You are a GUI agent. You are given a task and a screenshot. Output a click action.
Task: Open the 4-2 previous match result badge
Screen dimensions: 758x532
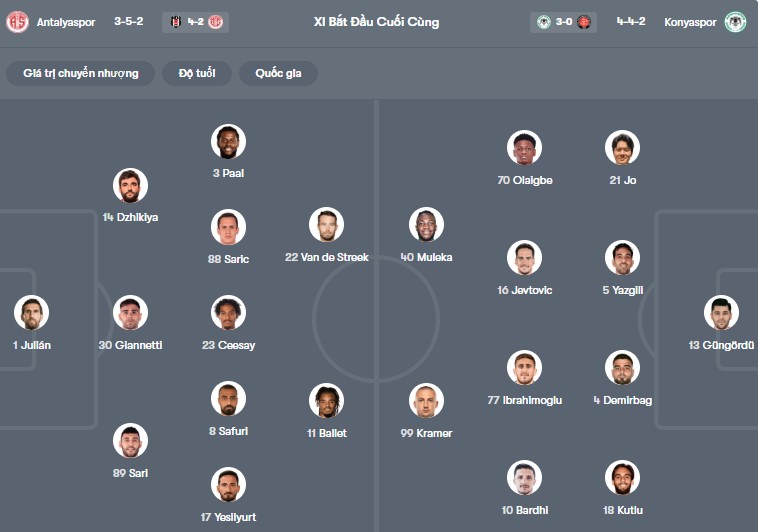pos(195,22)
